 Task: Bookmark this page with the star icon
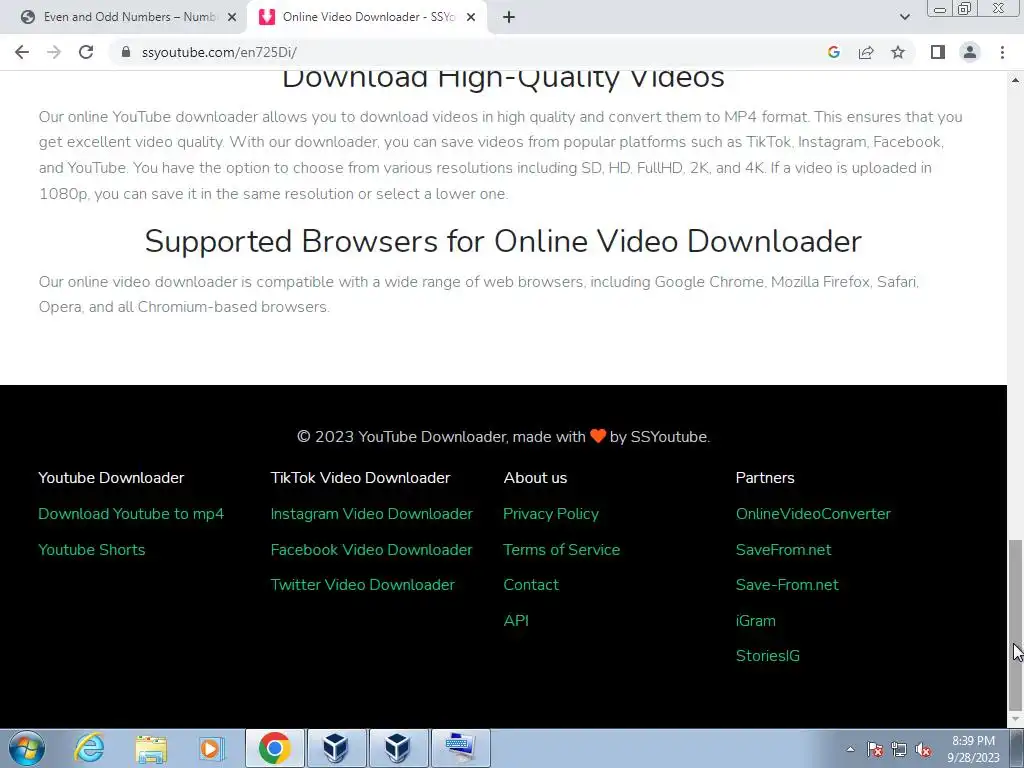[x=898, y=52]
